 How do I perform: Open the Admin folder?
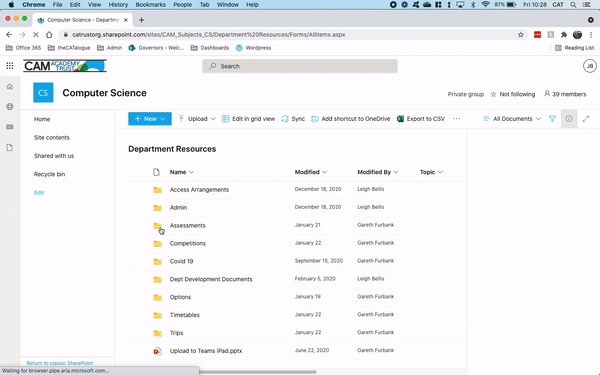tap(178, 207)
